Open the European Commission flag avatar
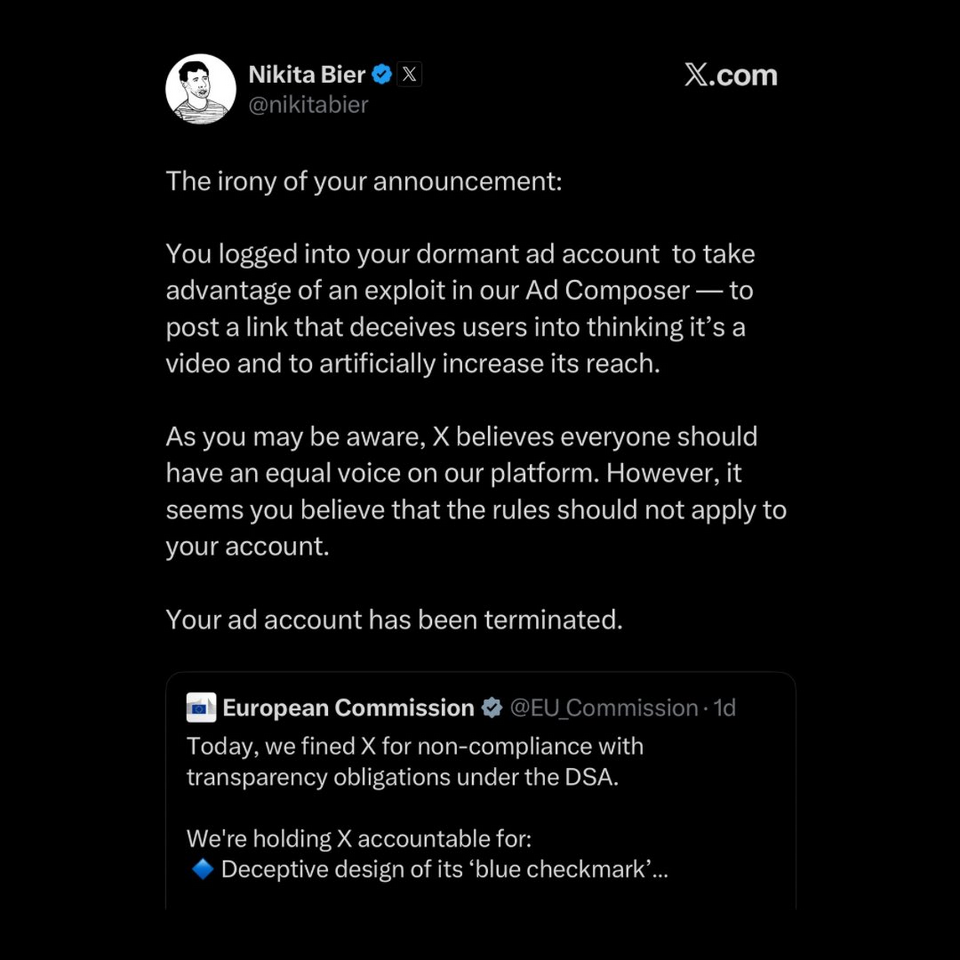960x960 pixels. pos(201,707)
